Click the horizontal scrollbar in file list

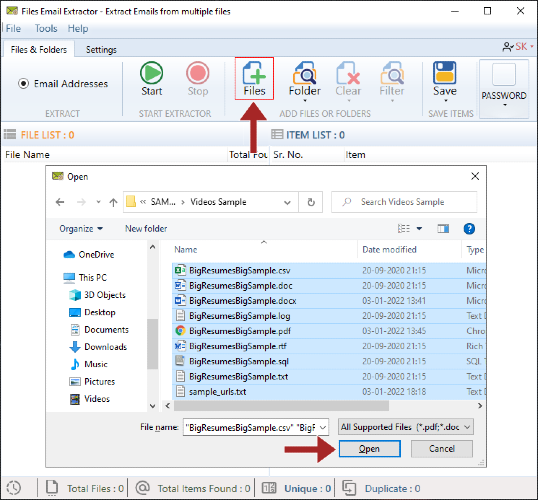click(x=281, y=406)
